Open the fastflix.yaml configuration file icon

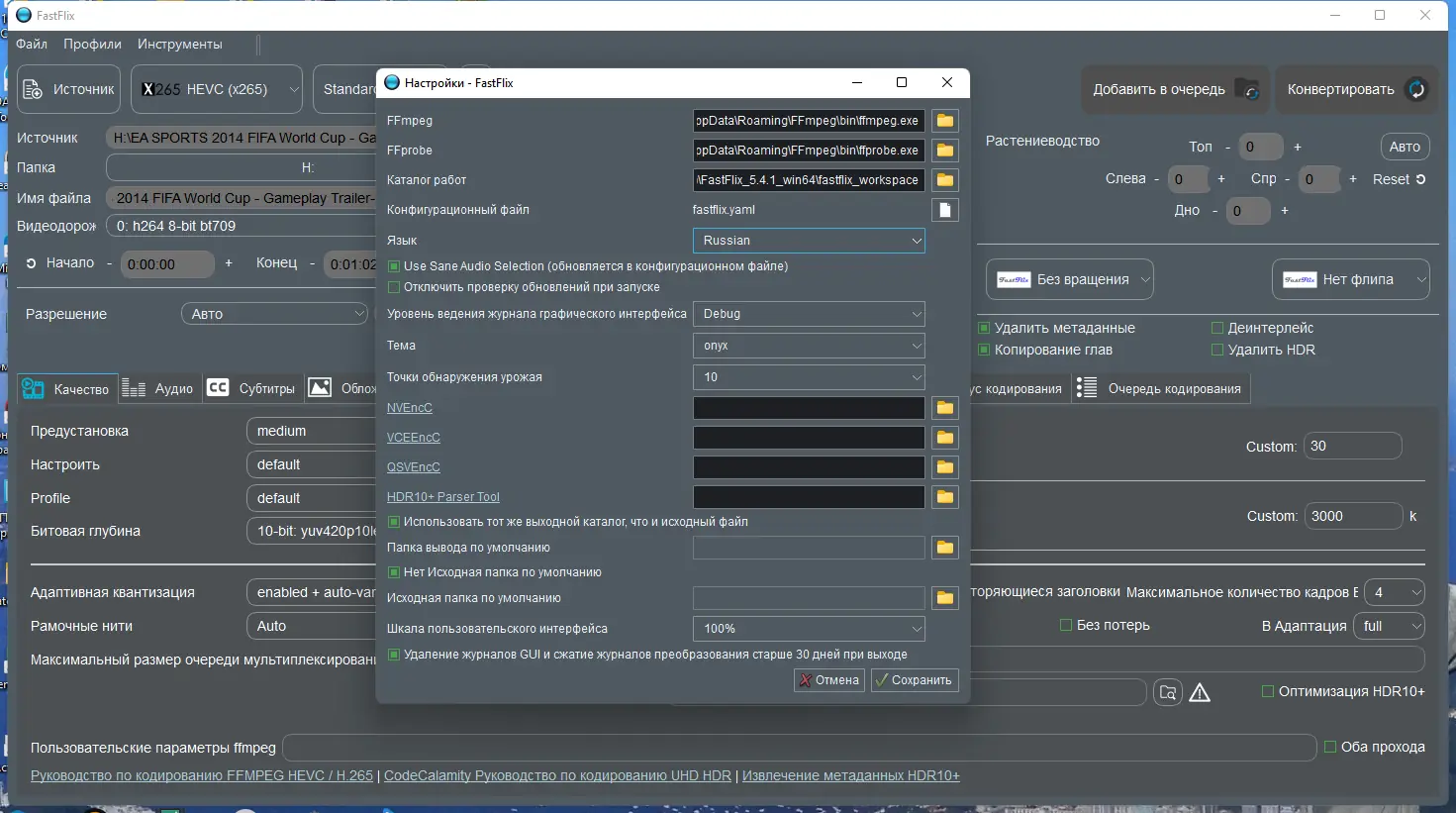tap(945, 210)
